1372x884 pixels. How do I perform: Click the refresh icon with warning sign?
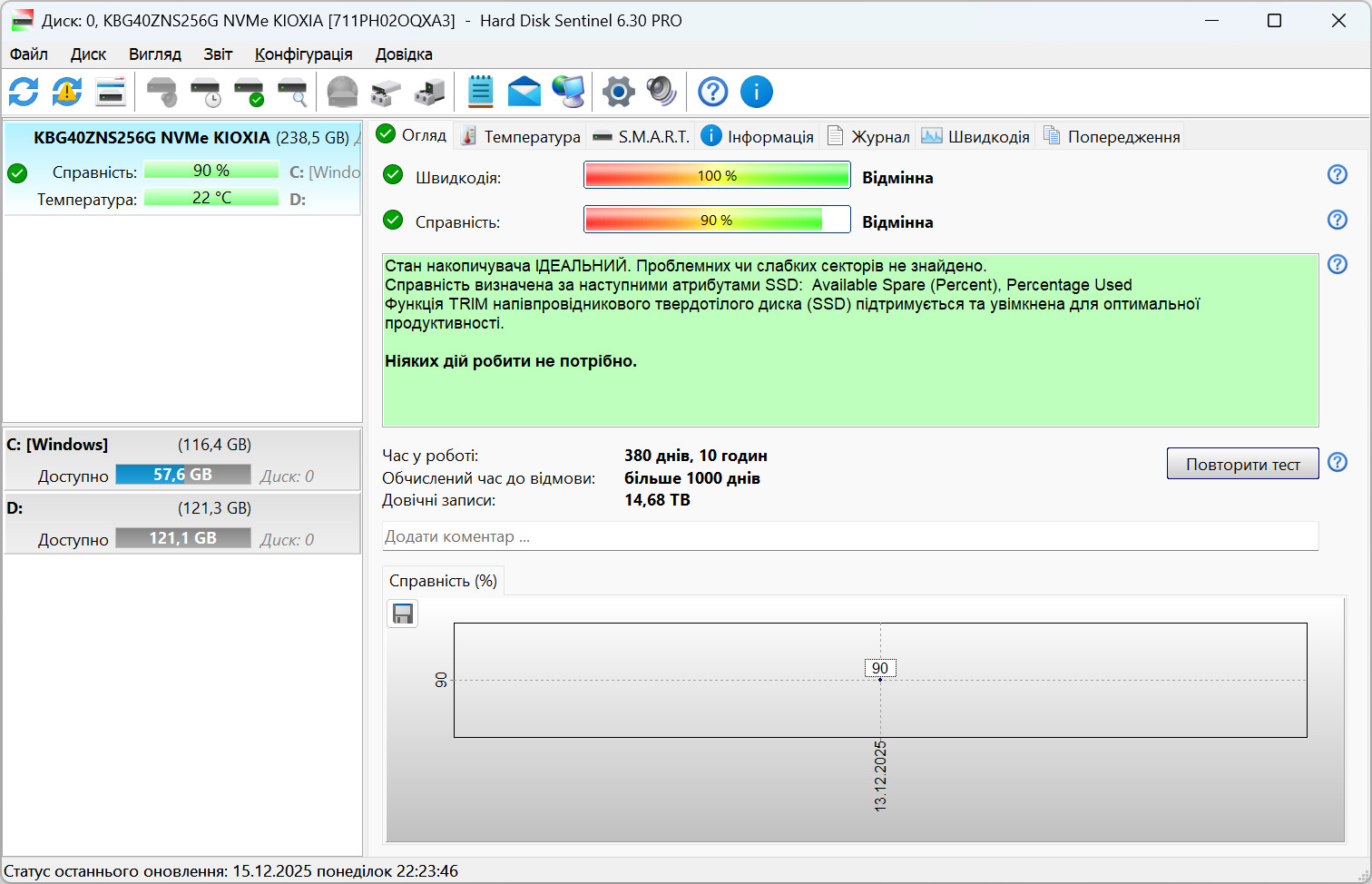coord(67,92)
